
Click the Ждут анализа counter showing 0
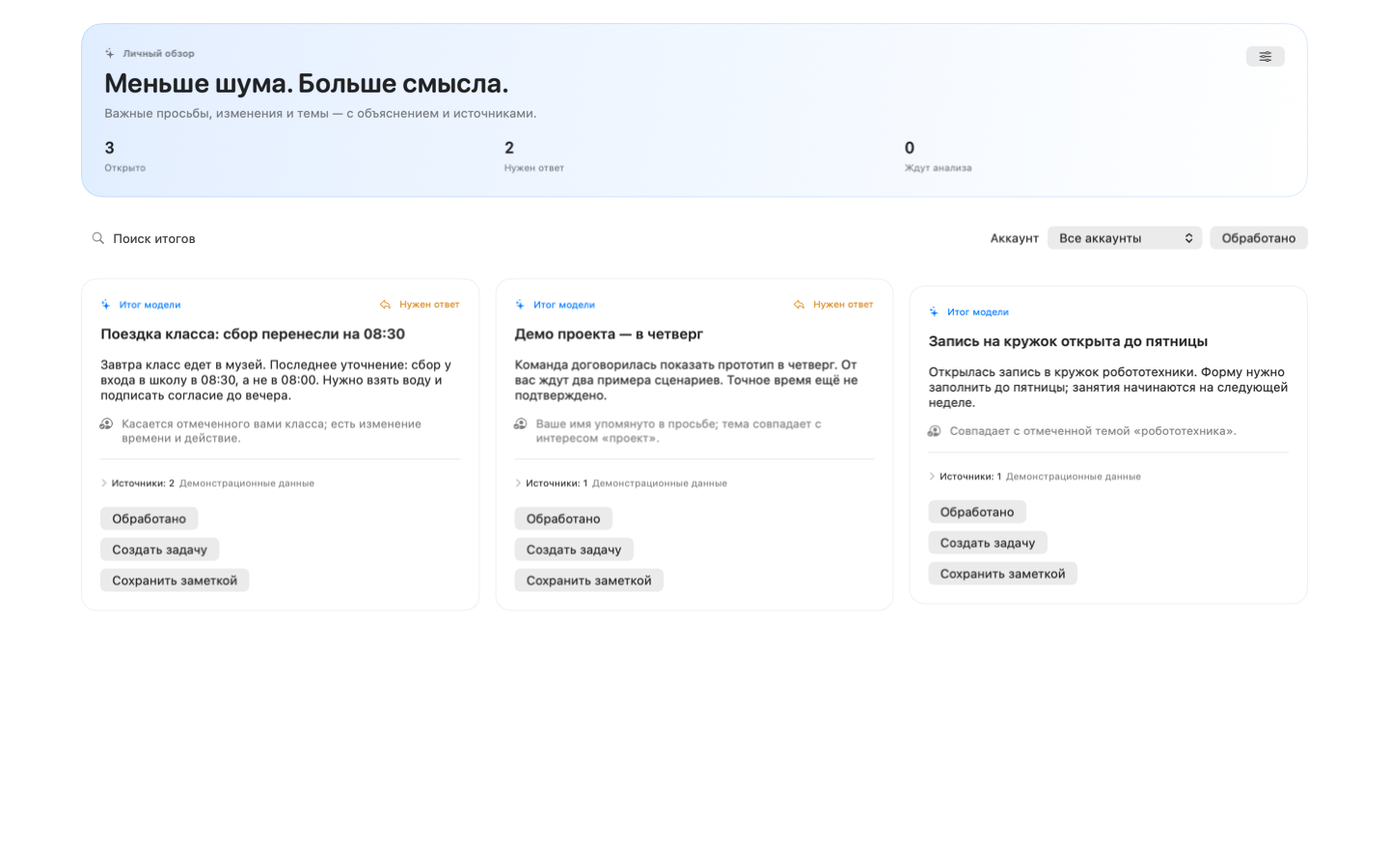click(x=938, y=155)
